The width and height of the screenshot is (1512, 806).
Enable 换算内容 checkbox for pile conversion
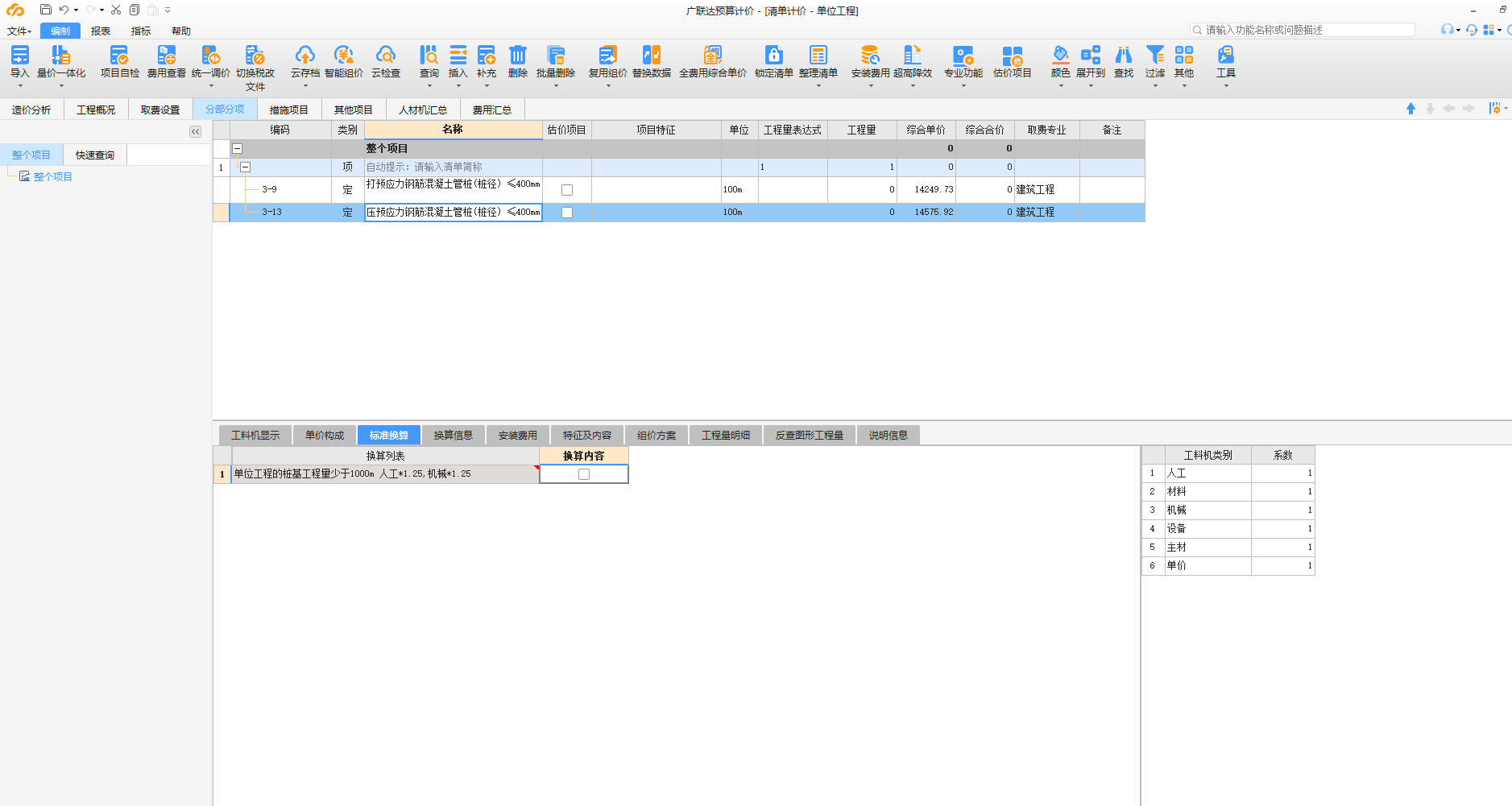(x=584, y=474)
